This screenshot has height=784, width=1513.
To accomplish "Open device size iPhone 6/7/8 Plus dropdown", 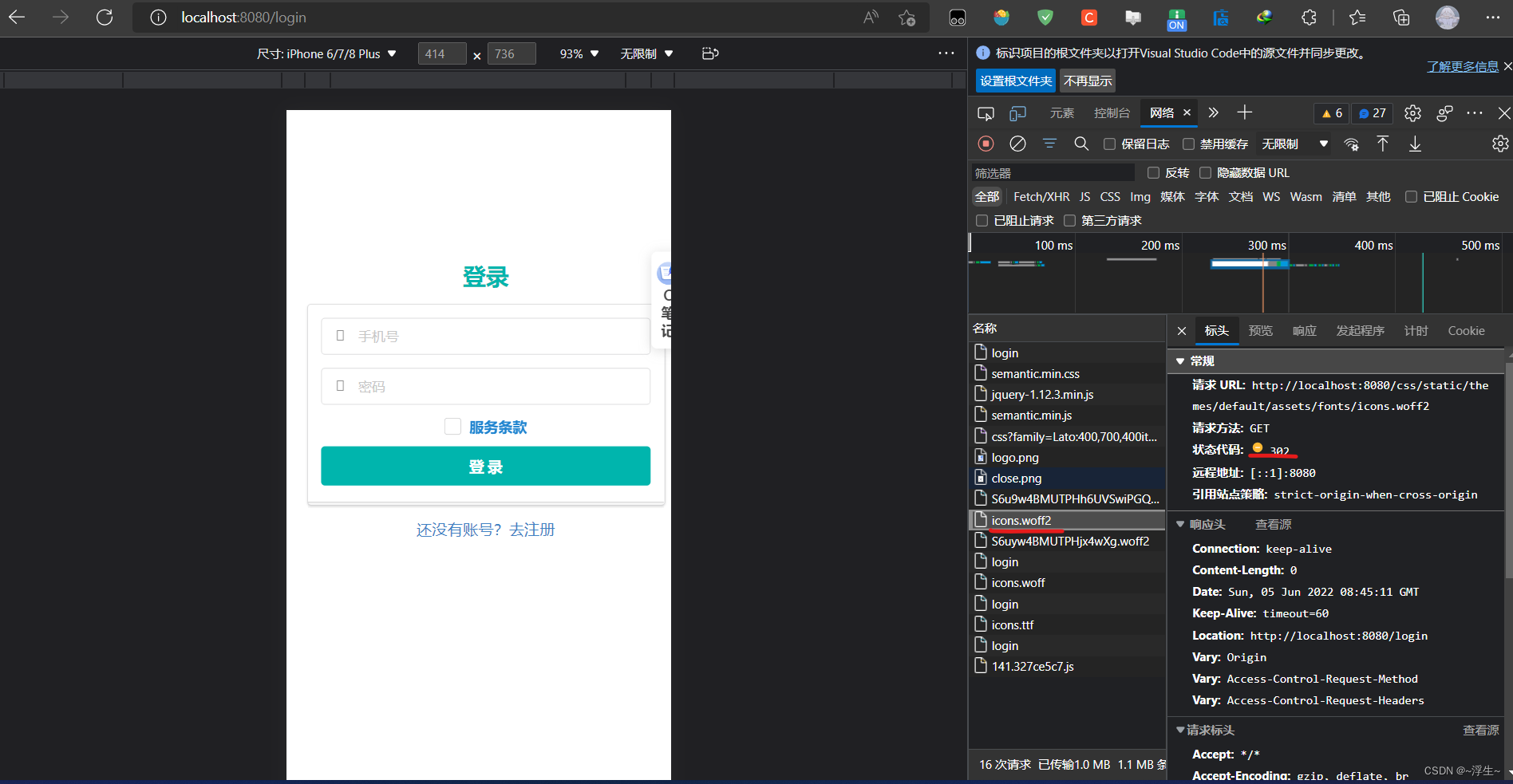I will pyautogui.click(x=326, y=53).
